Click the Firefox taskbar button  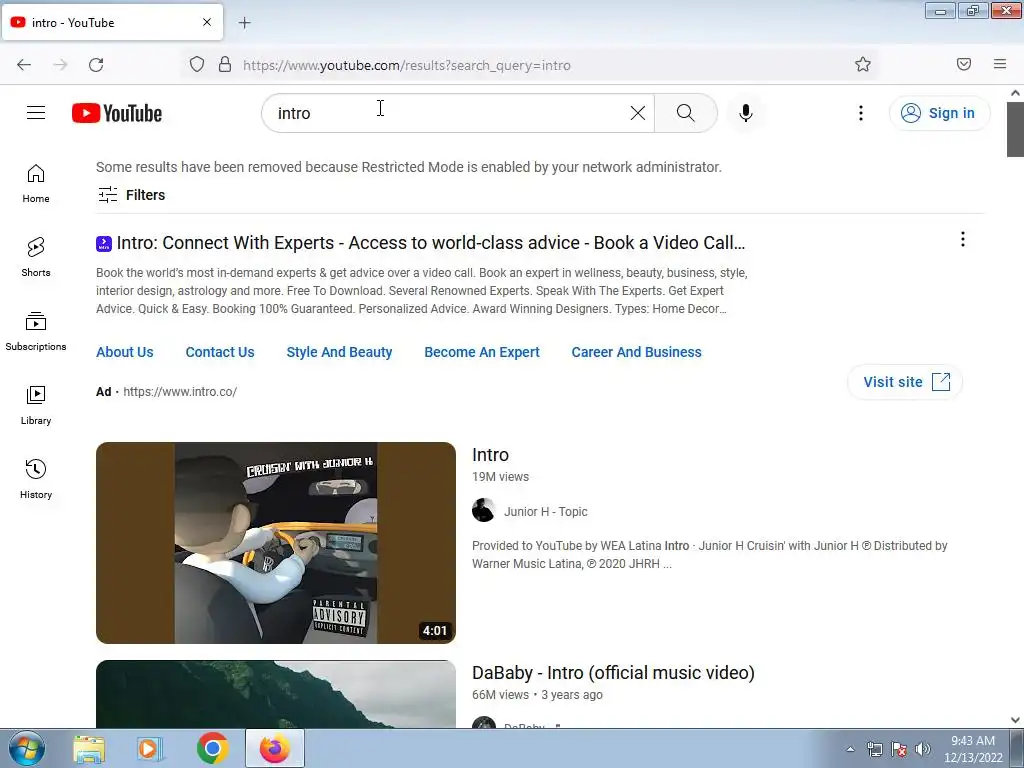coord(275,748)
